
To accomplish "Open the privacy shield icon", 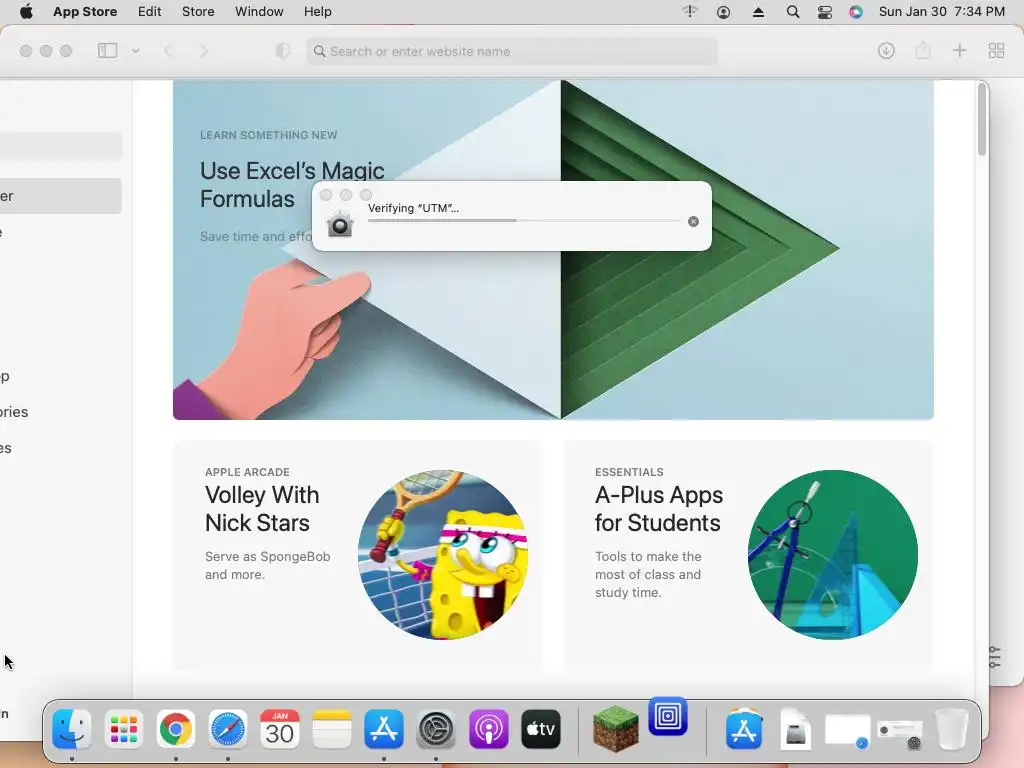I will [x=283, y=51].
